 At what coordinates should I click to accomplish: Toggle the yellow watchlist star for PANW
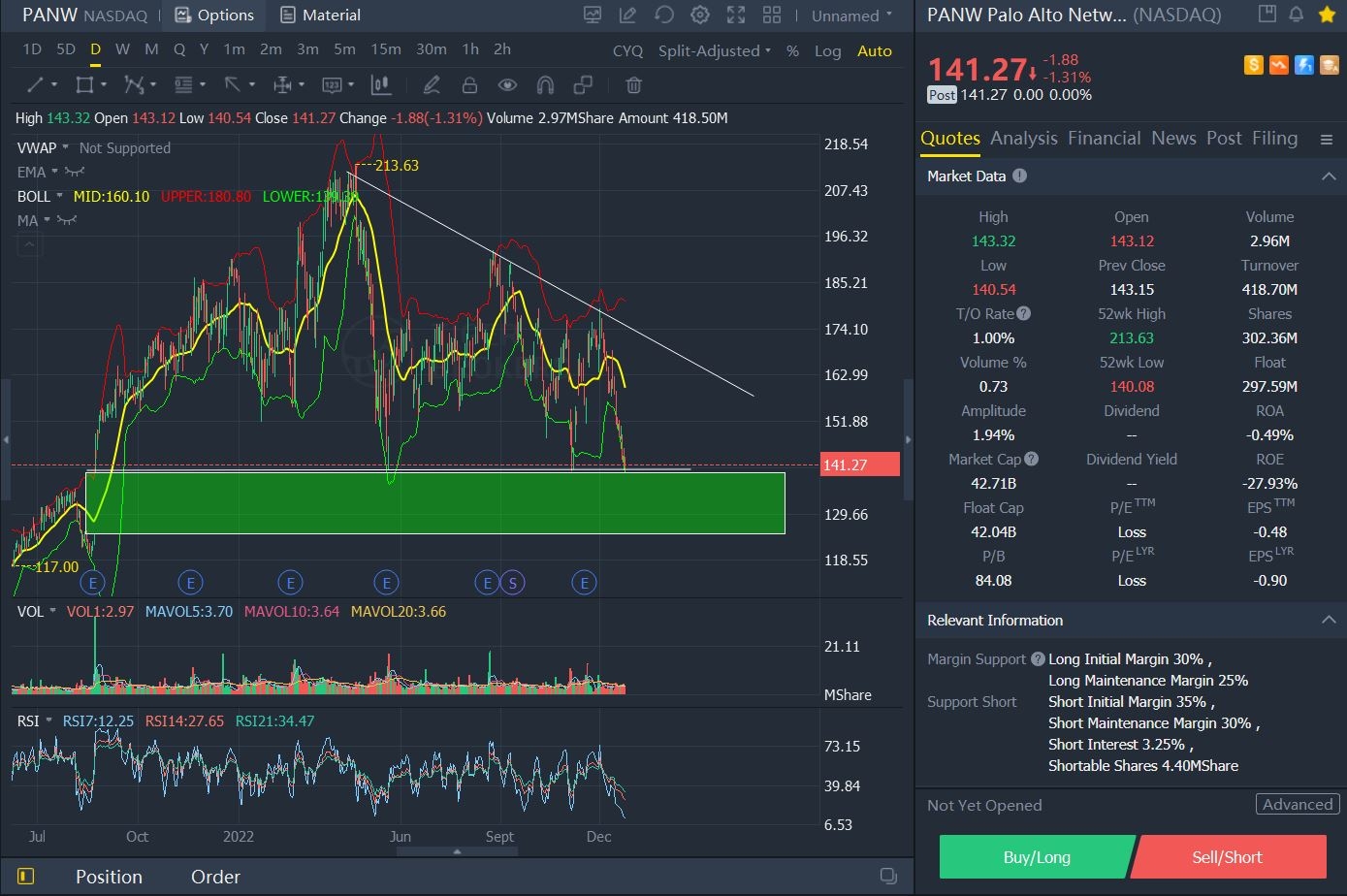click(x=1326, y=15)
